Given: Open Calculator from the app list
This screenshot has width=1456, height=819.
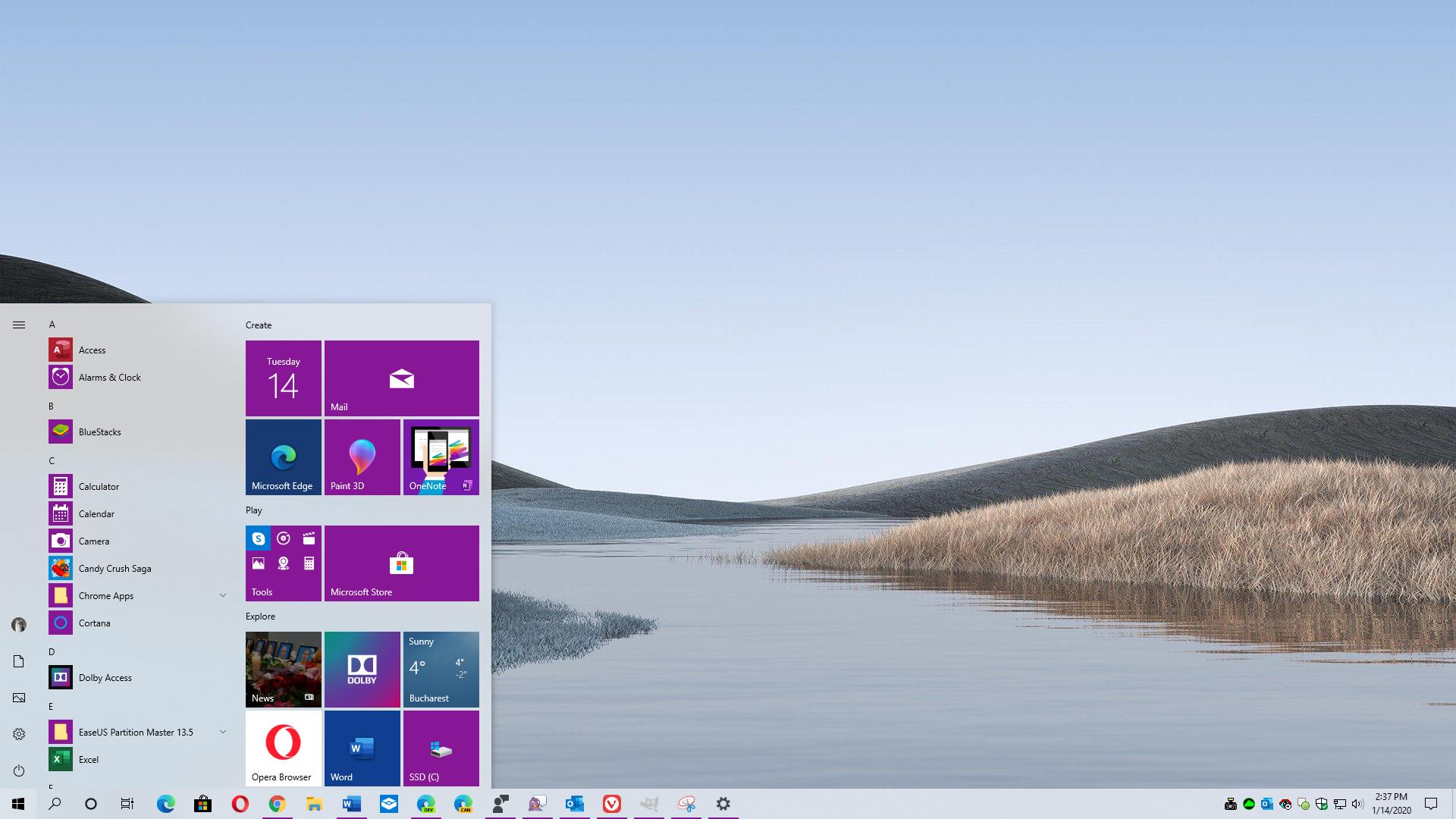Looking at the screenshot, I should coord(138,486).
